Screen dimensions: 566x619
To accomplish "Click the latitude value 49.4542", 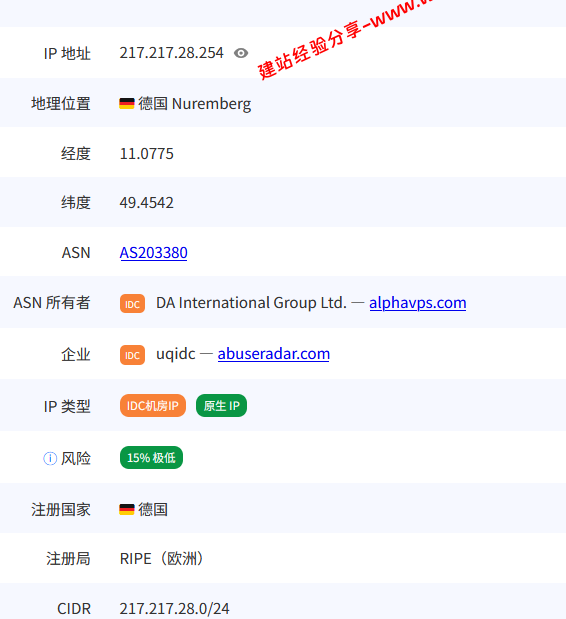I will click(x=146, y=203).
